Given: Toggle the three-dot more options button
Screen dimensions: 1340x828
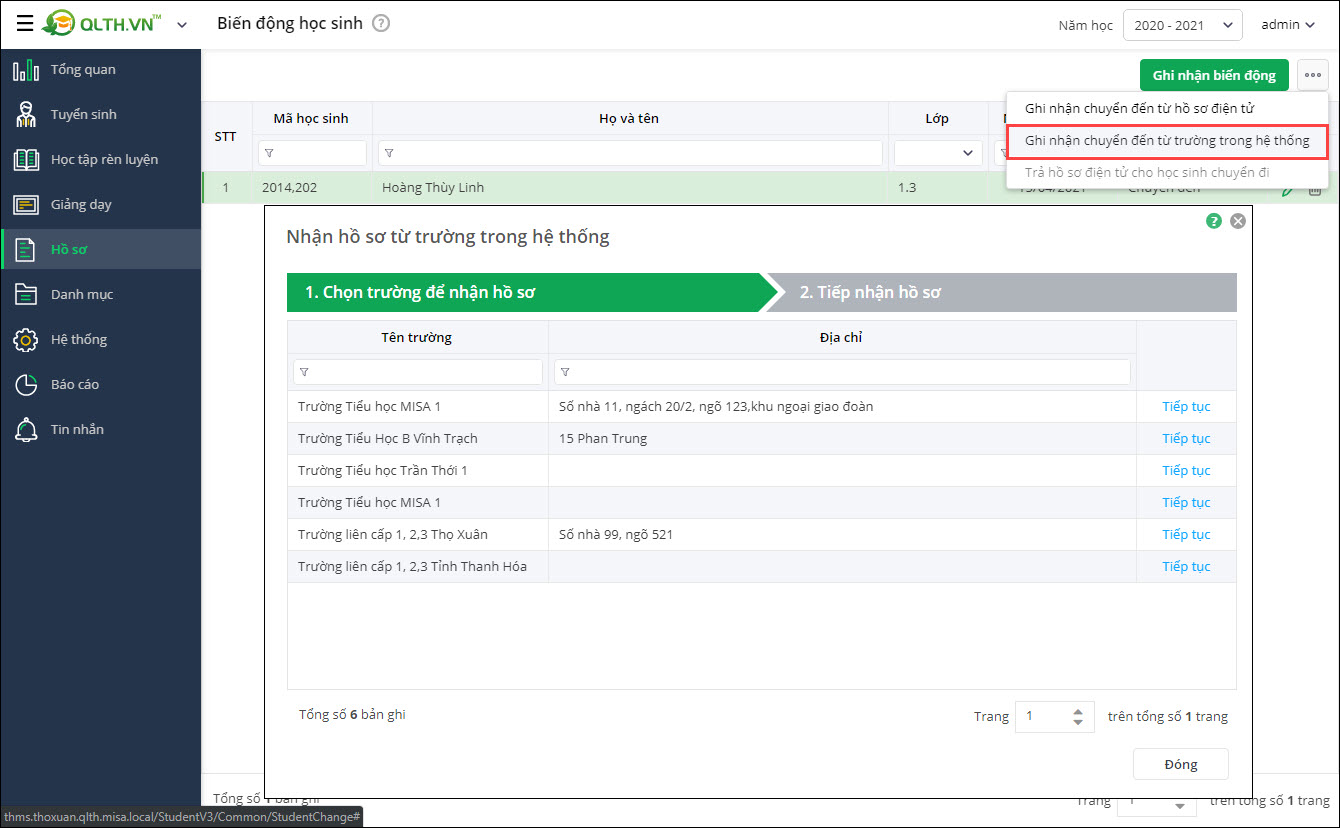Looking at the screenshot, I should (x=1313, y=75).
